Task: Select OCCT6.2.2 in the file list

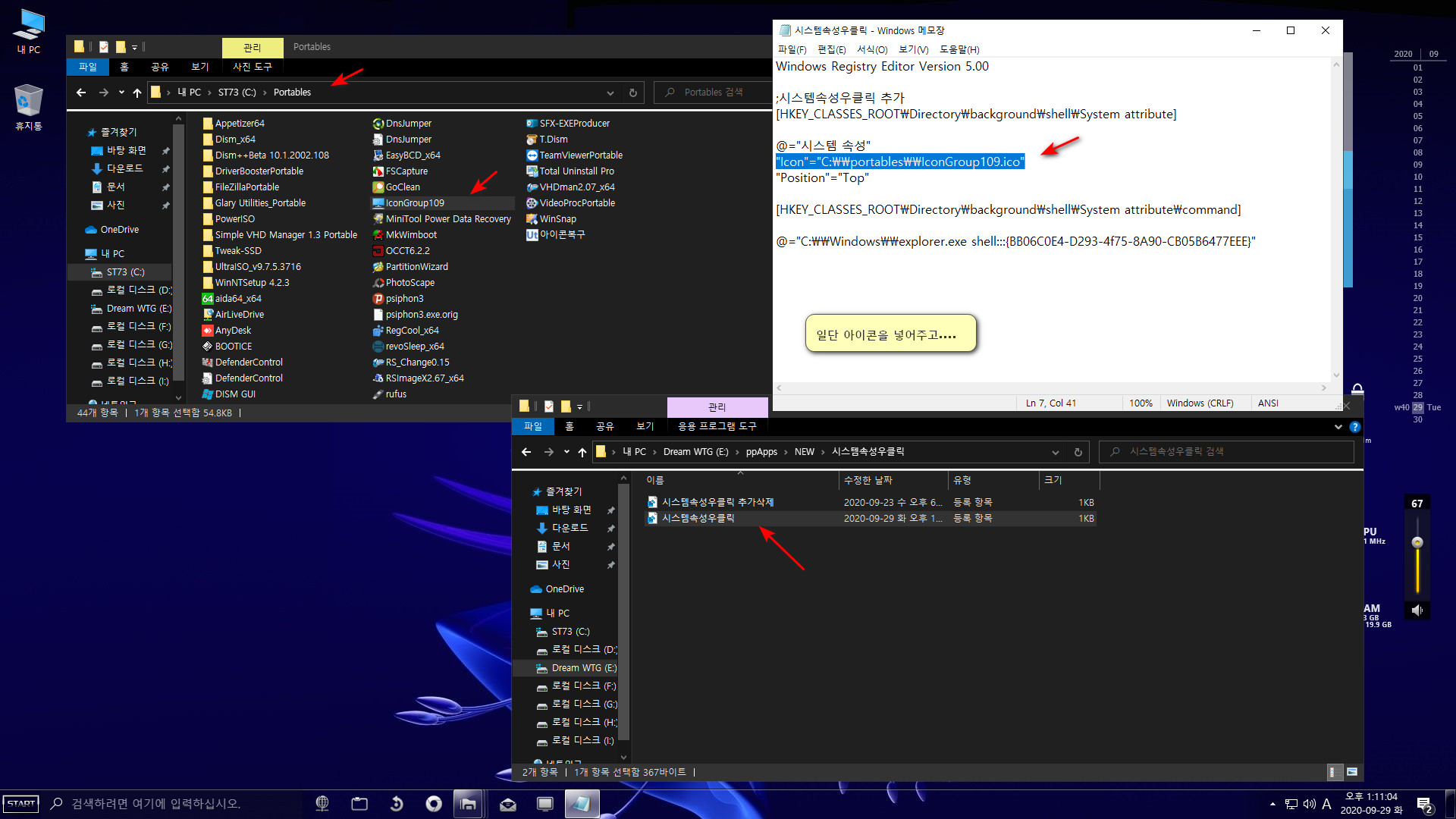Action: pyautogui.click(x=401, y=250)
